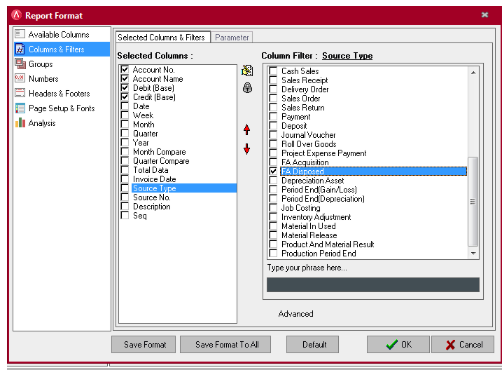Click the lock icon beside Selected Columns
This screenshot has width=504, height=373.
pos(247,88)
